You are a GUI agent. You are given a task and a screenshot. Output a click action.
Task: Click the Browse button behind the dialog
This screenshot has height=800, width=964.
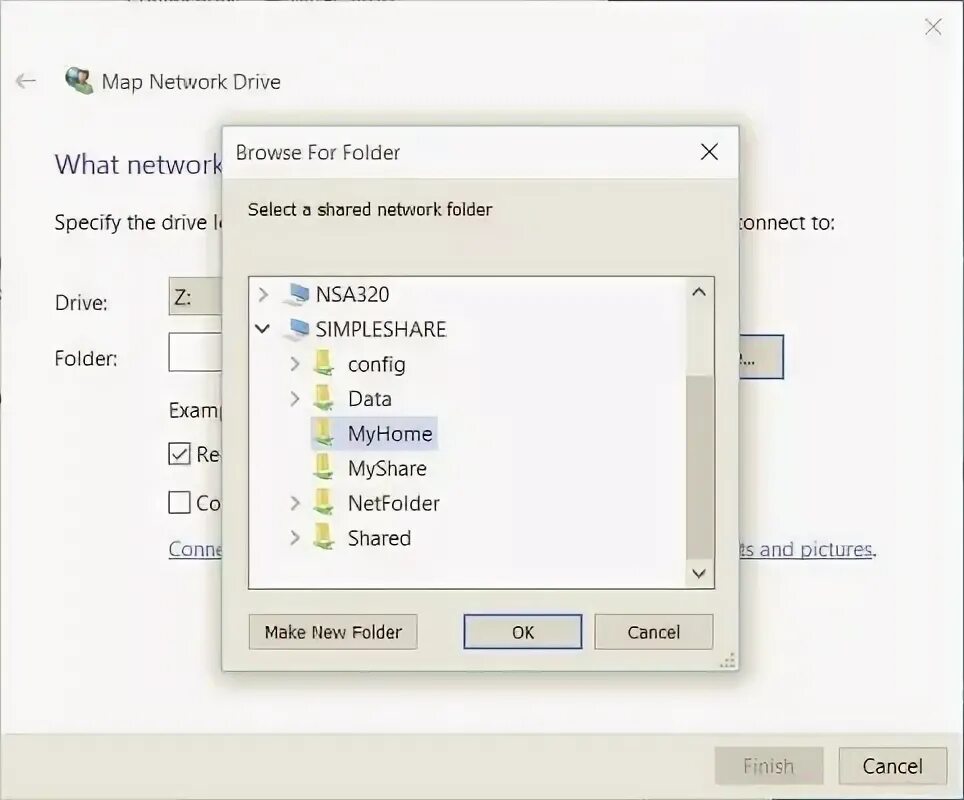[761, 357]
